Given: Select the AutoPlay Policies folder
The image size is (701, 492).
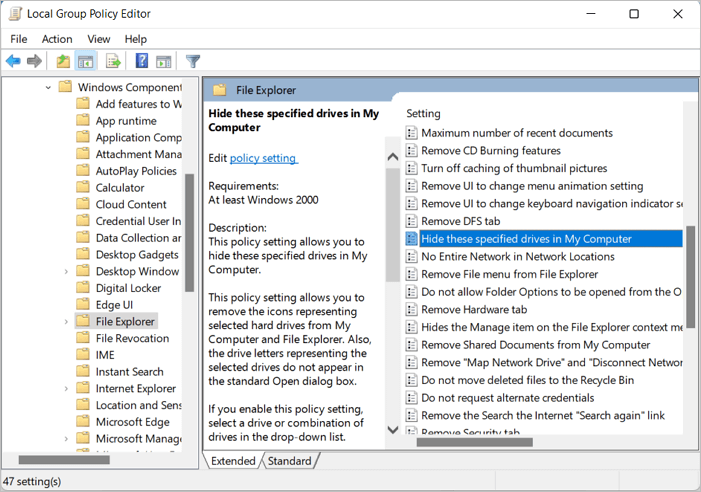Looking at the screenshot, I should [136, 171].
